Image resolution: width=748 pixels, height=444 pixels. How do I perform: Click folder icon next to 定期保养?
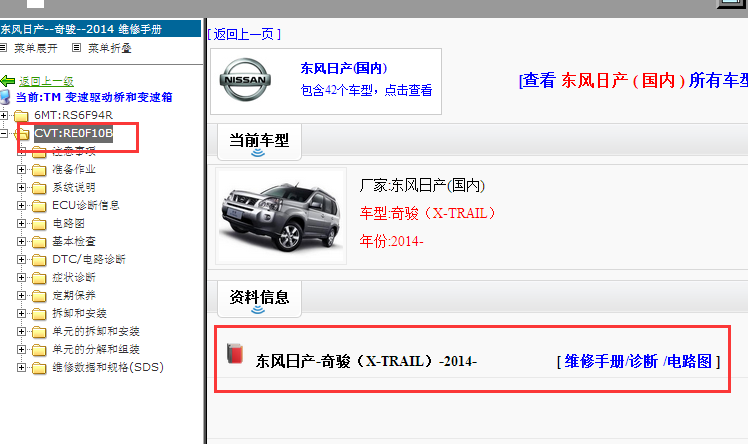(x=39, y=296)
